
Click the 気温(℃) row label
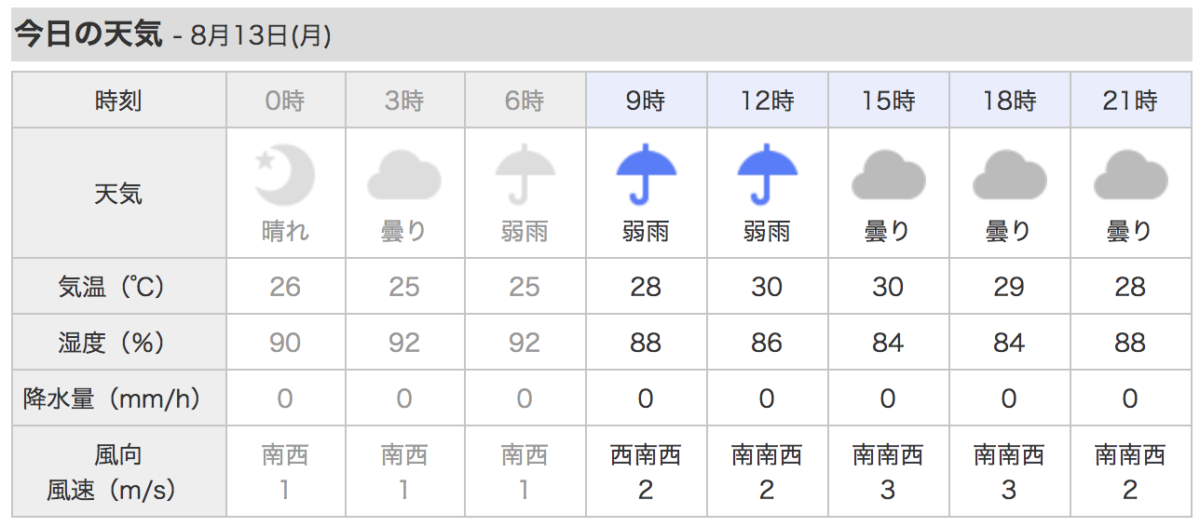pyautogui.click(x=111, y=287)
